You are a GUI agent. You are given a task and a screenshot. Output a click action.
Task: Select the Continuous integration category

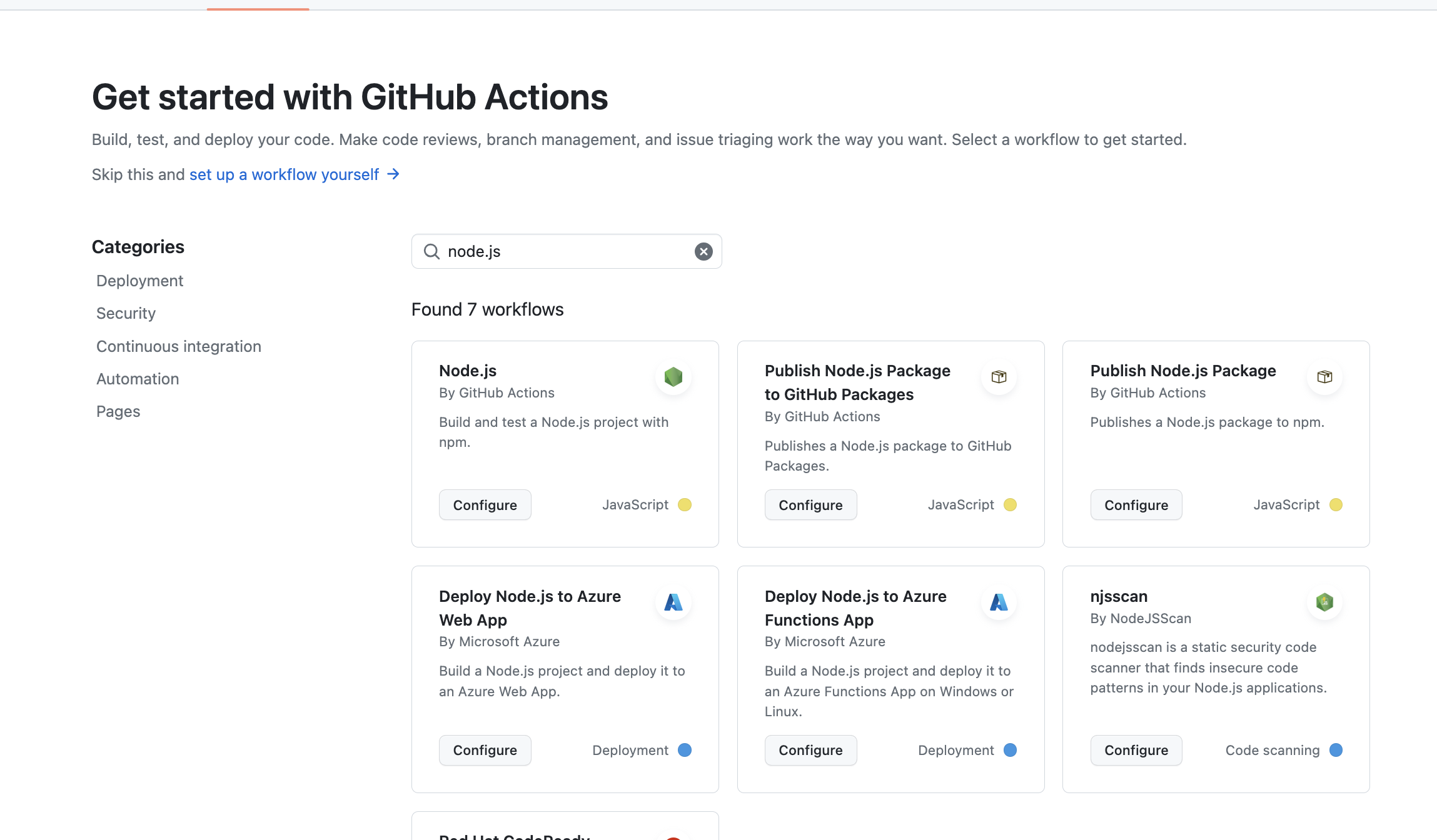click(179, 346)
